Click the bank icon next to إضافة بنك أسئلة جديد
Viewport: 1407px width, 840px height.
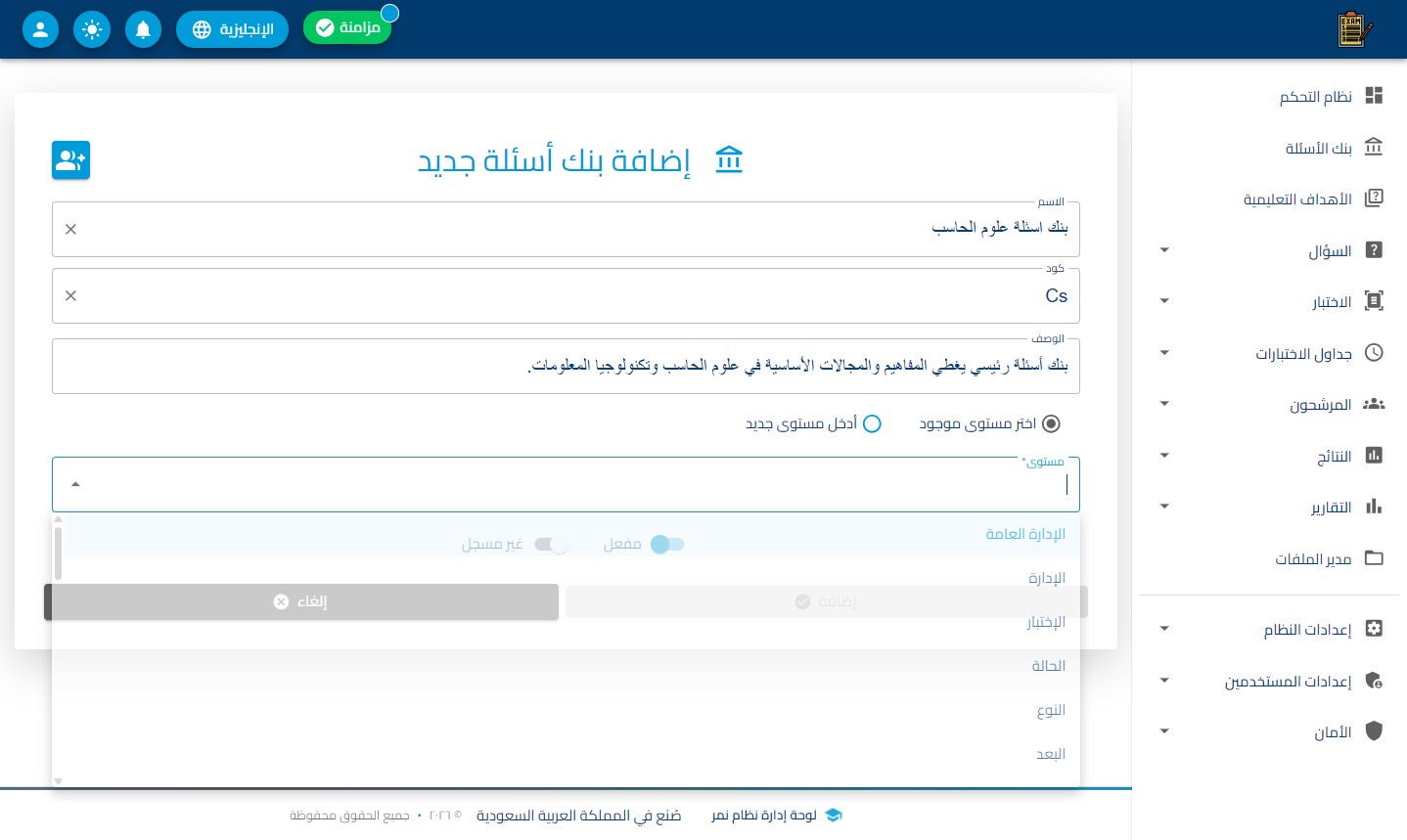729,159
